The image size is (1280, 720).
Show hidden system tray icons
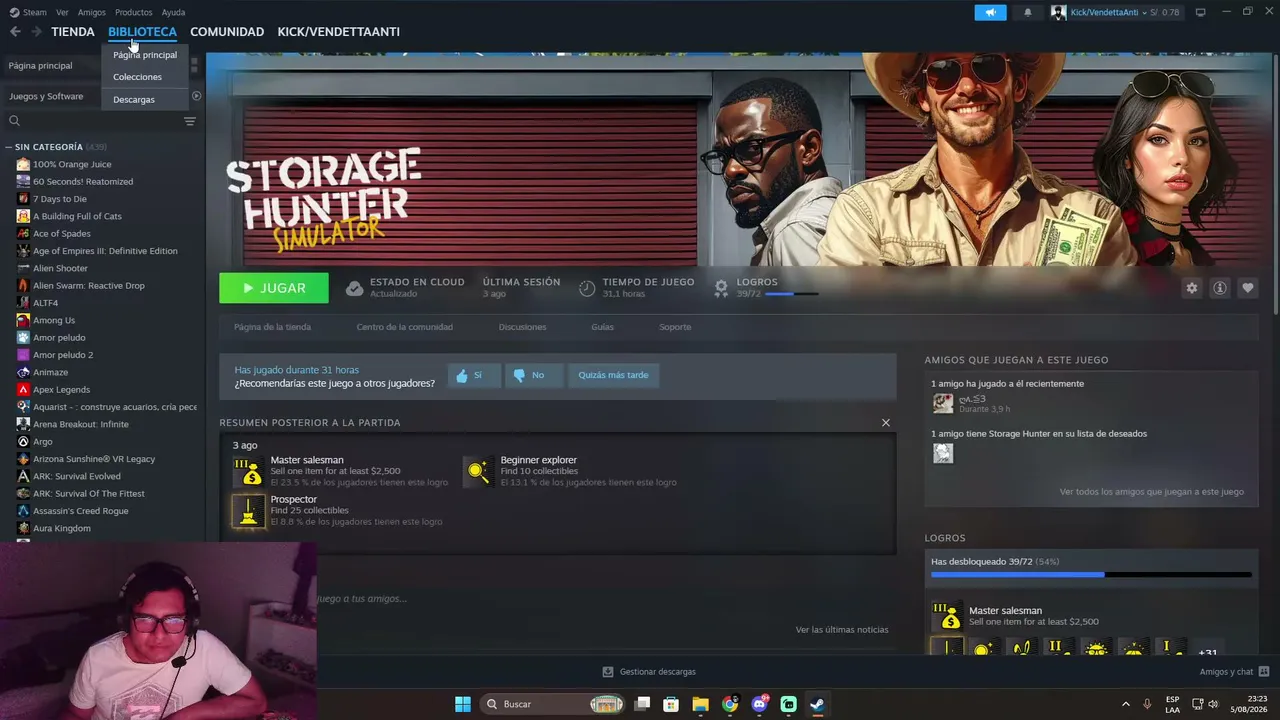(x=1125, y=704)
